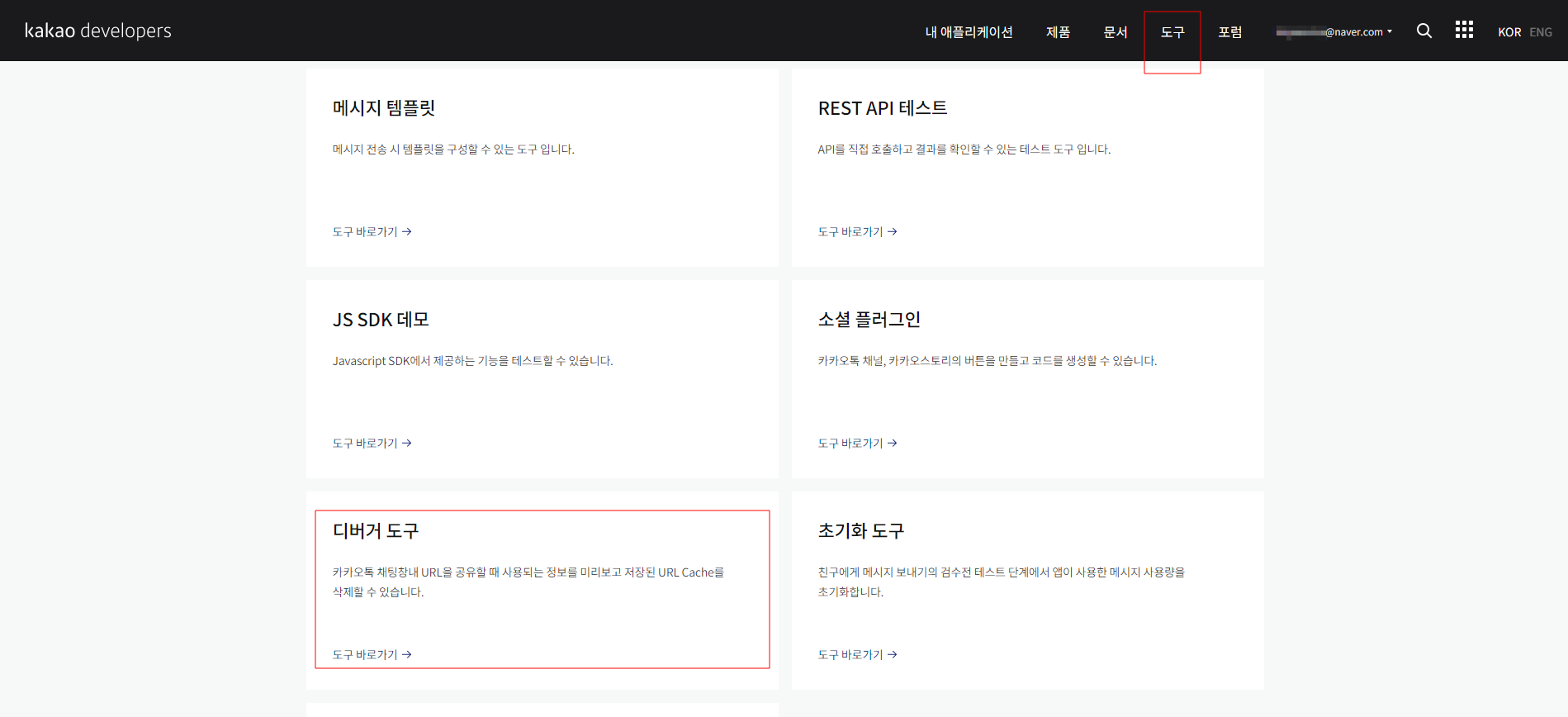Open the search magnifier icon

pos(1424,31)
